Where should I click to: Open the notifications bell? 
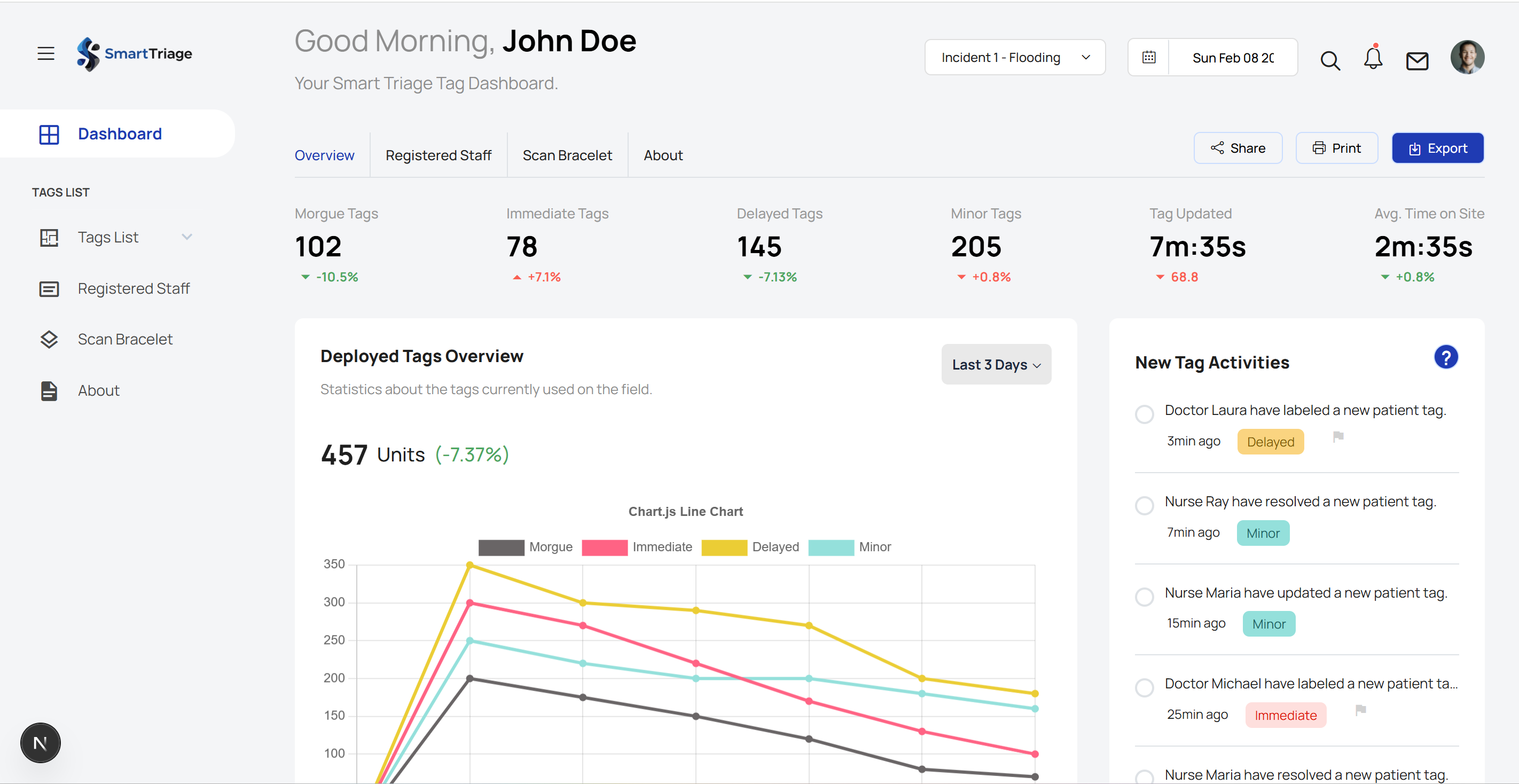[1373, 58]
